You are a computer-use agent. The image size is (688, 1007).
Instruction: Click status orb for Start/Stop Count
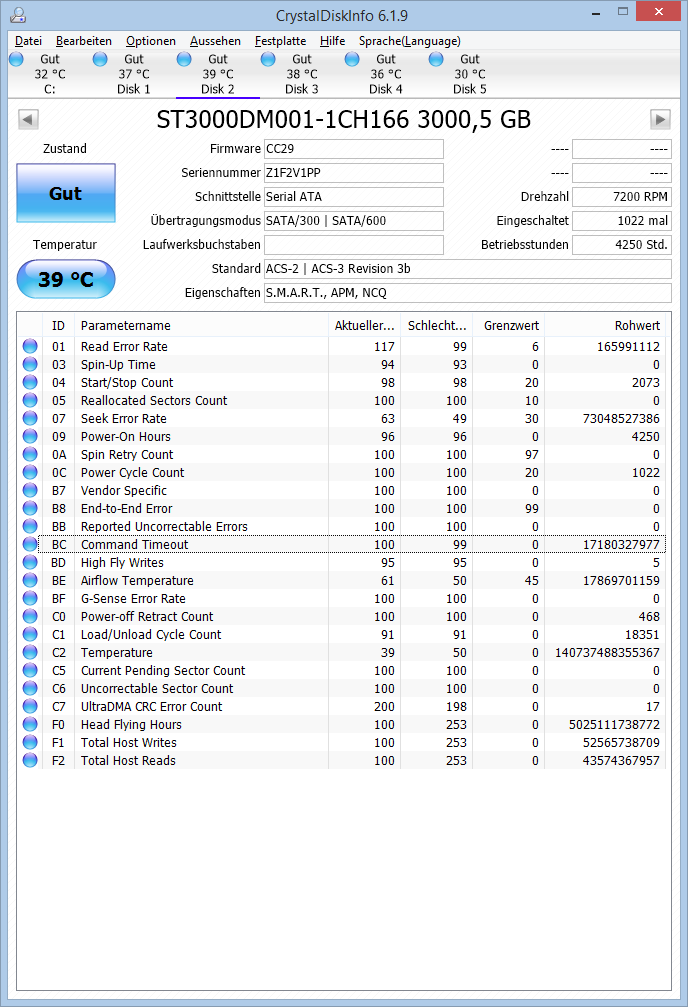(30, 382)
